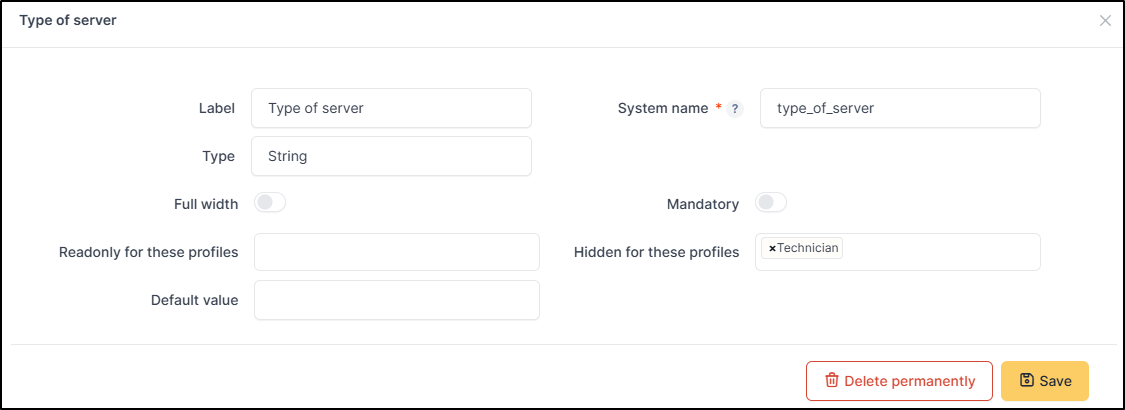
Task: Click the dialog title Type of server
Action: [68, 20]
